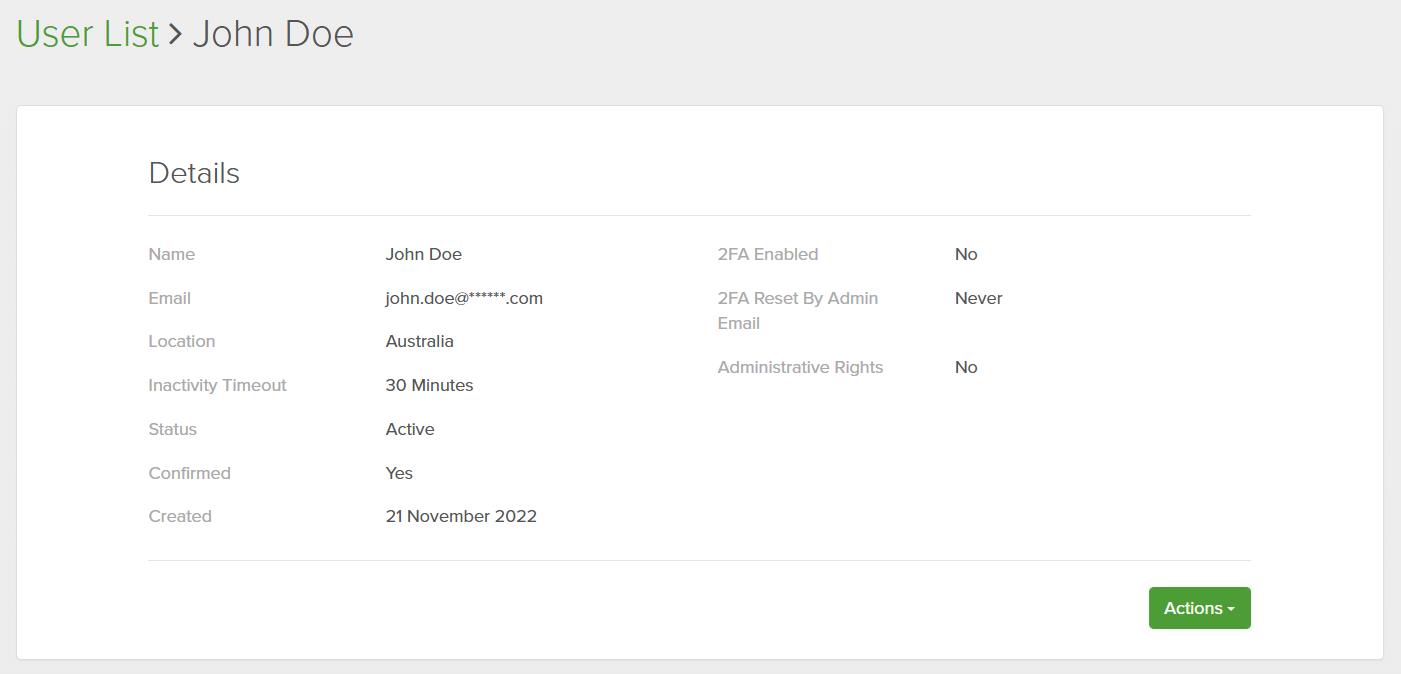Screen dimensions: 1401x674
Task: Click the John Doe breadcrumb title
Action: [273, 34]
